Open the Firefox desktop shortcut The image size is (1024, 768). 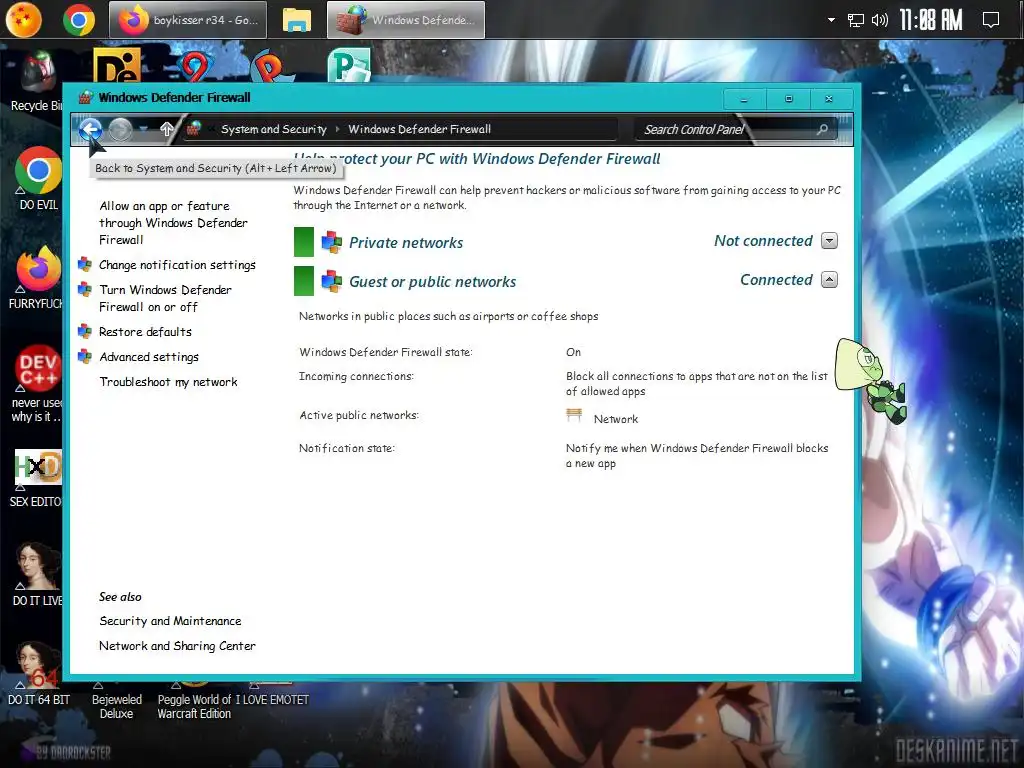click(x=38, y=278)
